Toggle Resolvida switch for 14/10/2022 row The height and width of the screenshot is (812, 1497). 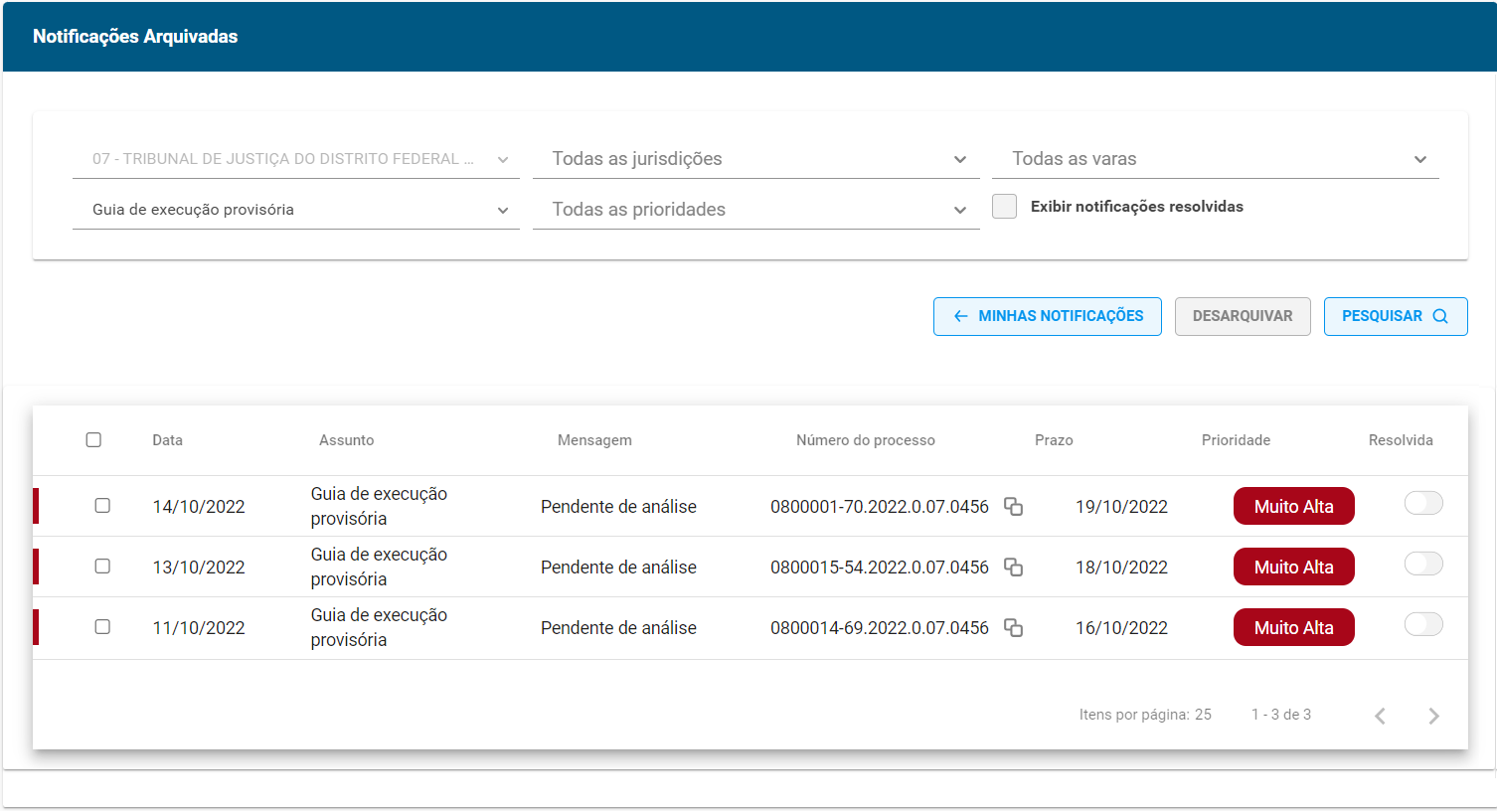pyautogui.click(x=1422, y=503)
